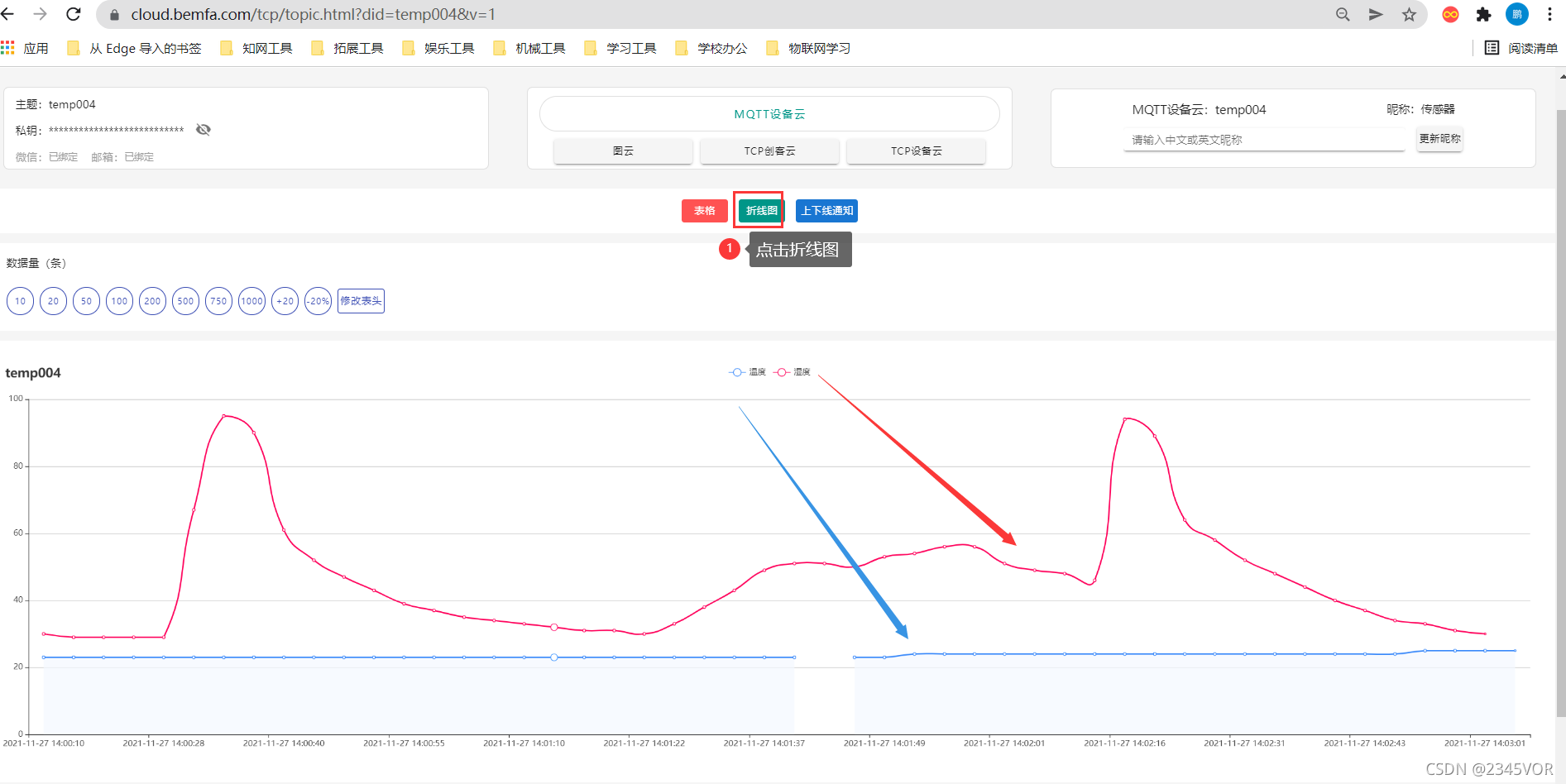Open 学习工具 bookmark folder

point(620,48)
